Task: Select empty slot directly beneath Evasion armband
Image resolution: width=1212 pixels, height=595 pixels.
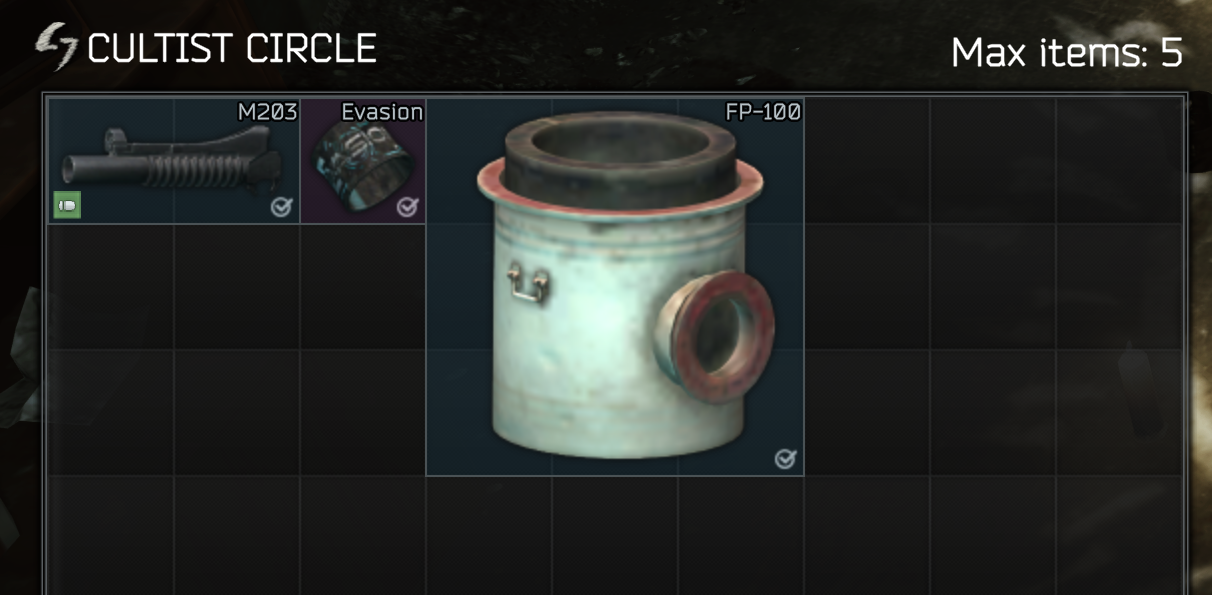Action: pyautogui.click(x=363, y=287)
